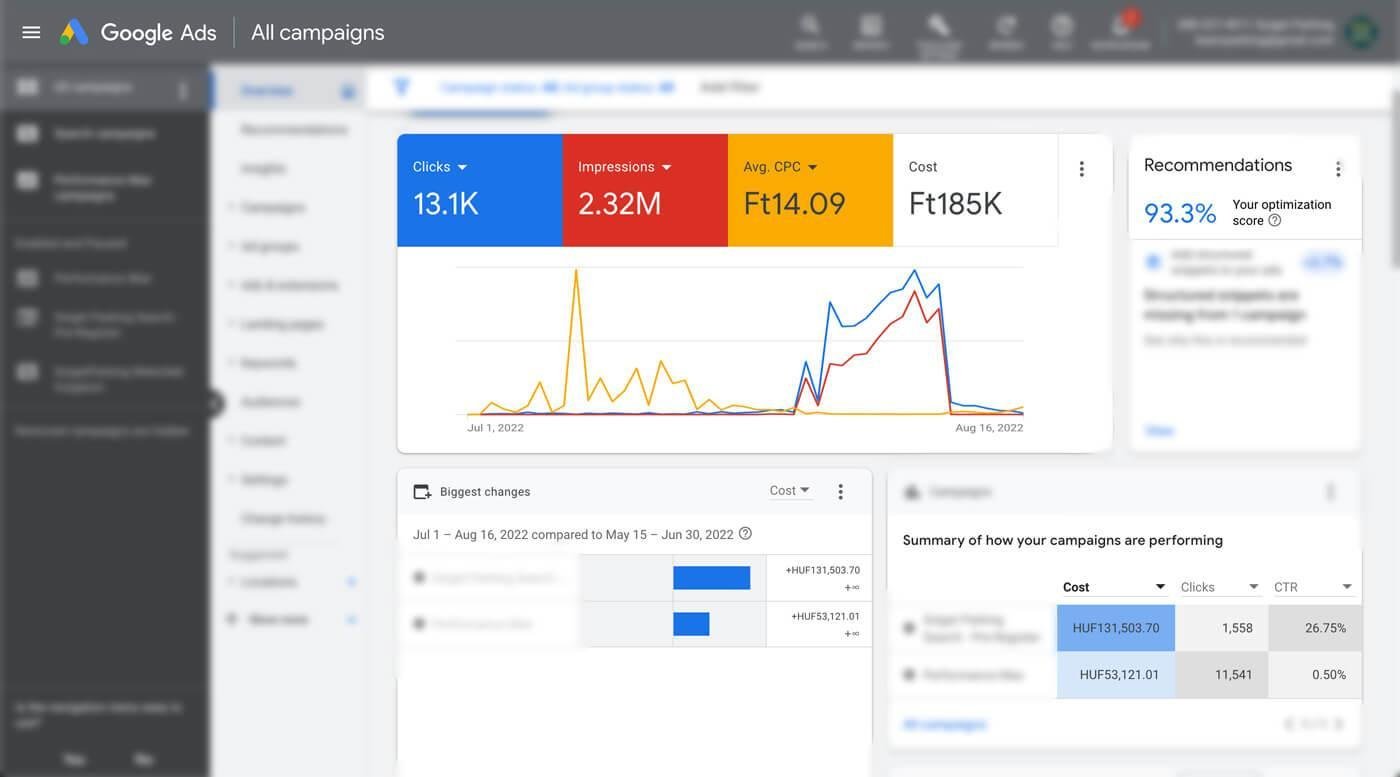Image resolution: width=1400 pixels, height=777 pixels.
Task: Click All campaigns link below summary table
Action: click(944, 724)
